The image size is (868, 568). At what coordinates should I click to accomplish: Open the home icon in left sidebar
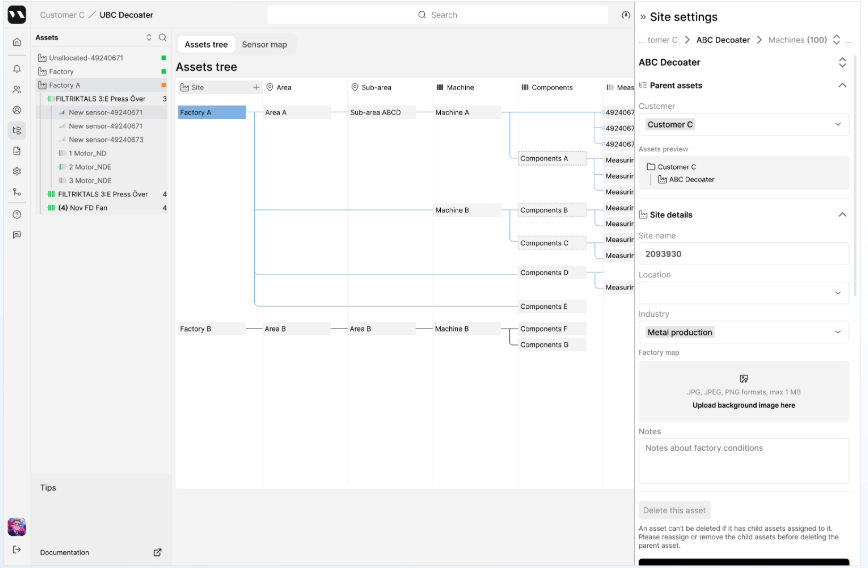(x=17, y=42)
